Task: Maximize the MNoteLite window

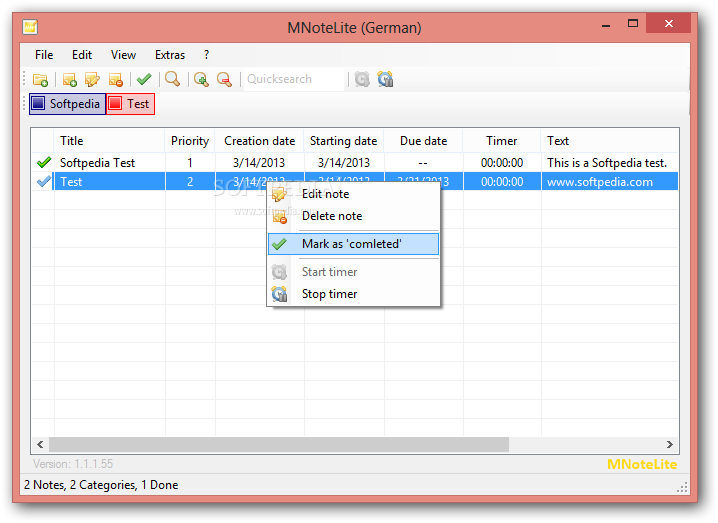Action: 633,23
